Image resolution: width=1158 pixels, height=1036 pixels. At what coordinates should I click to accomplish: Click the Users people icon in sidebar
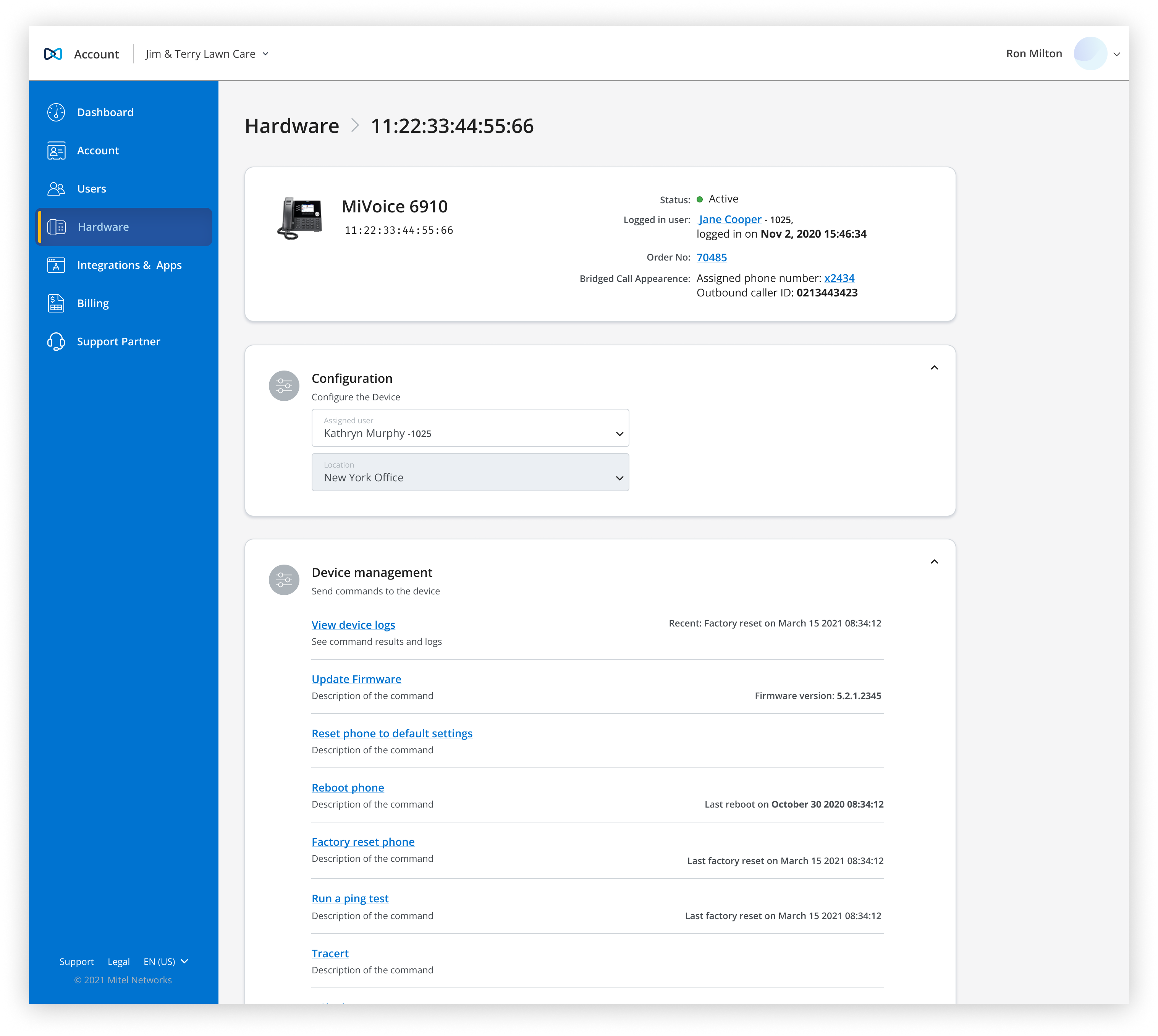(x=56, y=189)
